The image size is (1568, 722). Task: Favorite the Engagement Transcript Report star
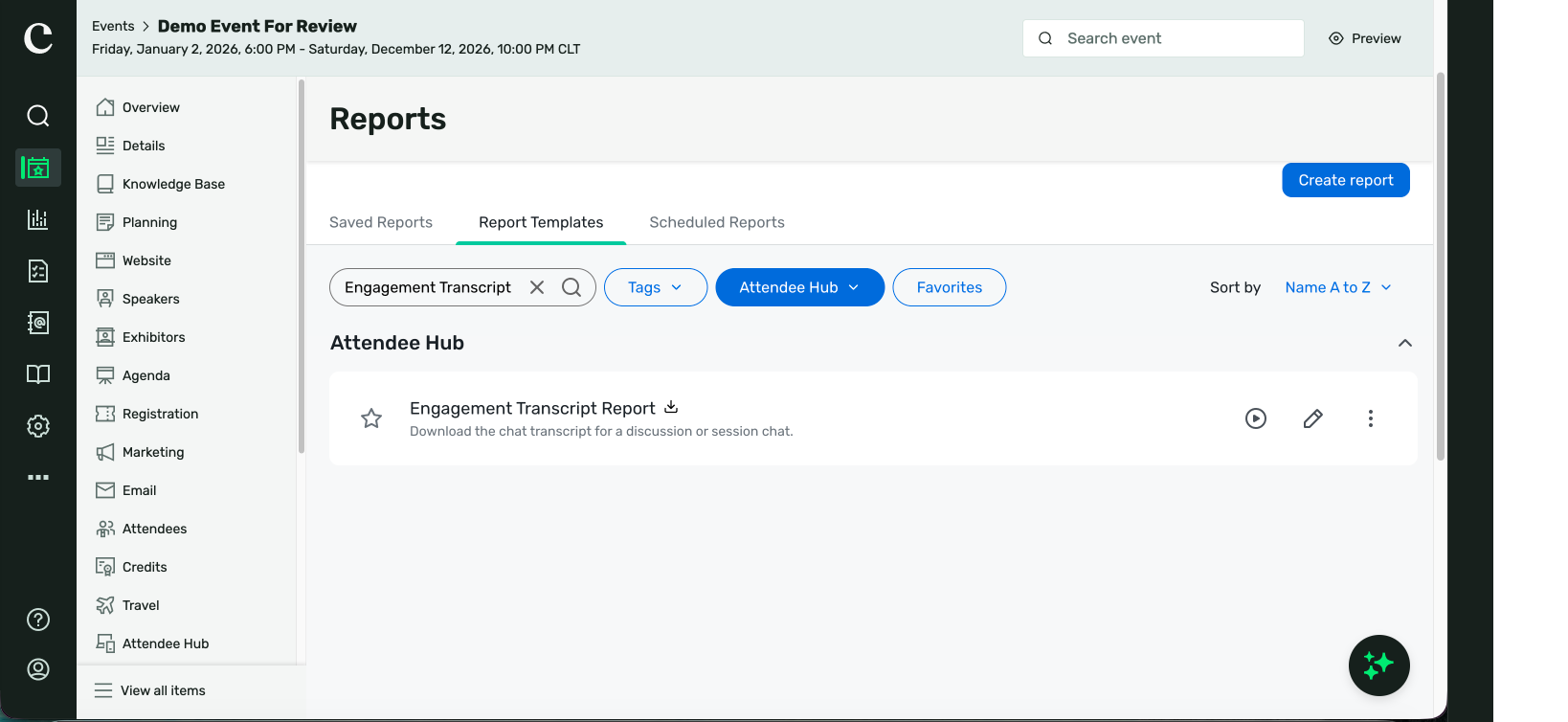[x=371, y=418]
